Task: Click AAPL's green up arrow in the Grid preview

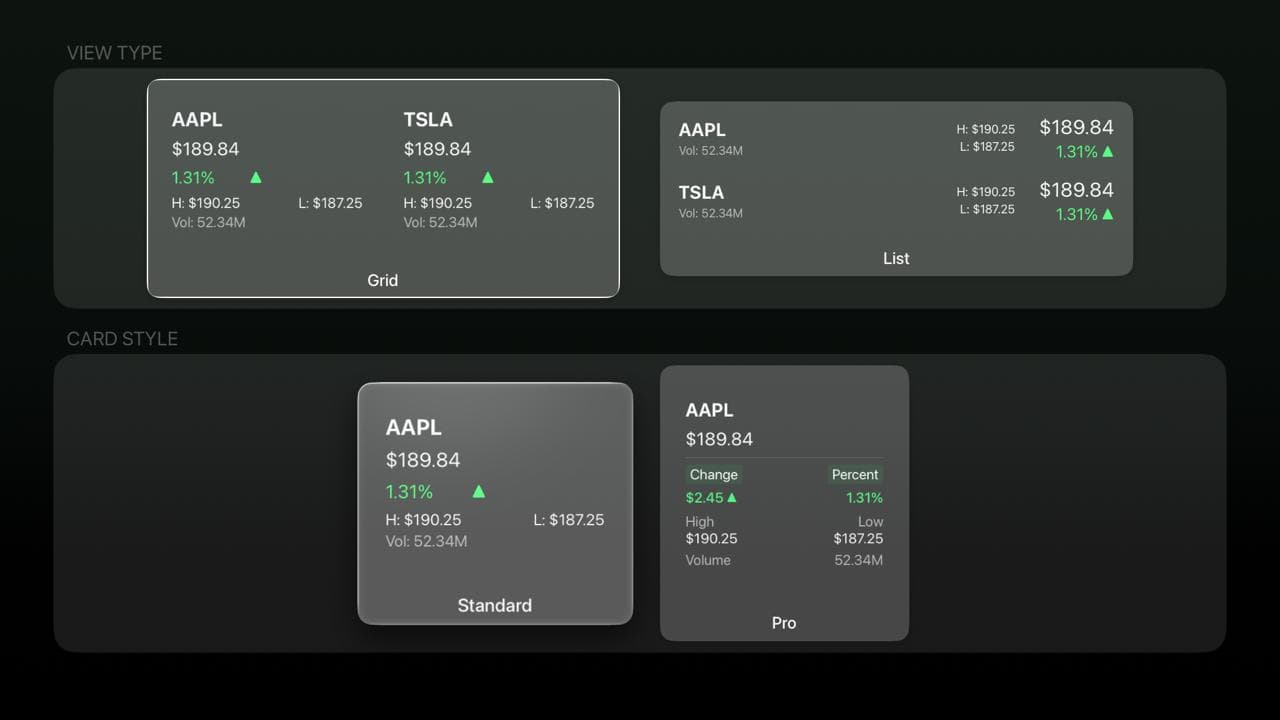Action: click(x=255, y=177)
